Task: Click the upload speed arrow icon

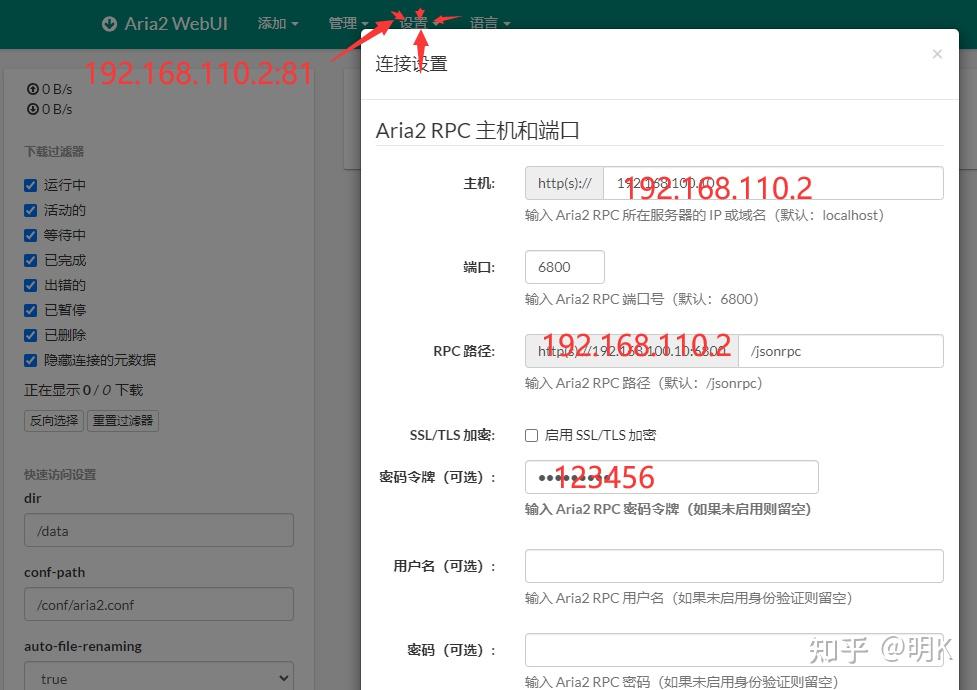Action: (35, 88)
